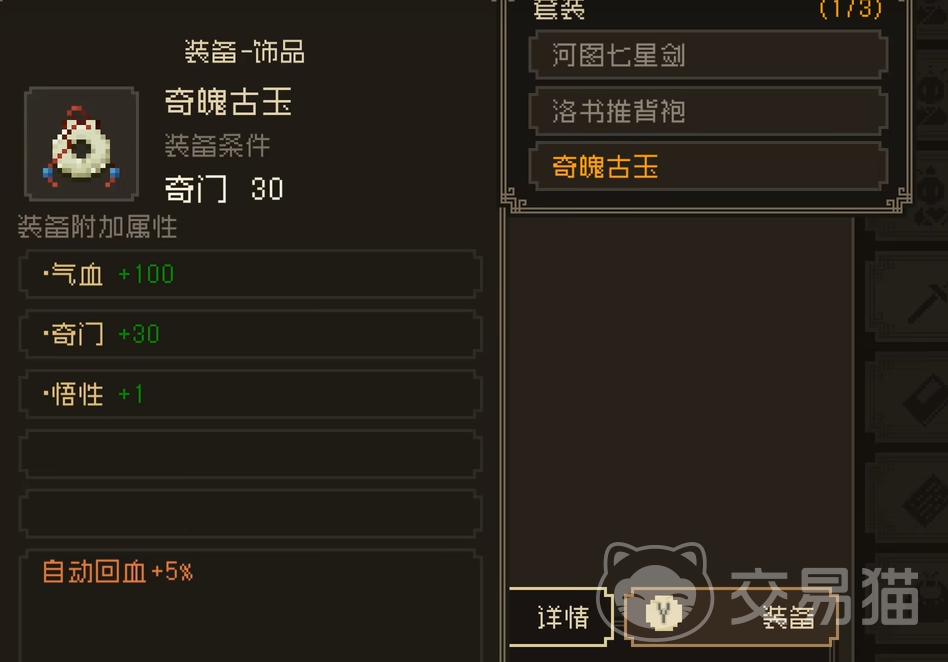Click the 套装 set header with (1/3) counter
Viewport: 948px width, 662px height.
point(707,10)
